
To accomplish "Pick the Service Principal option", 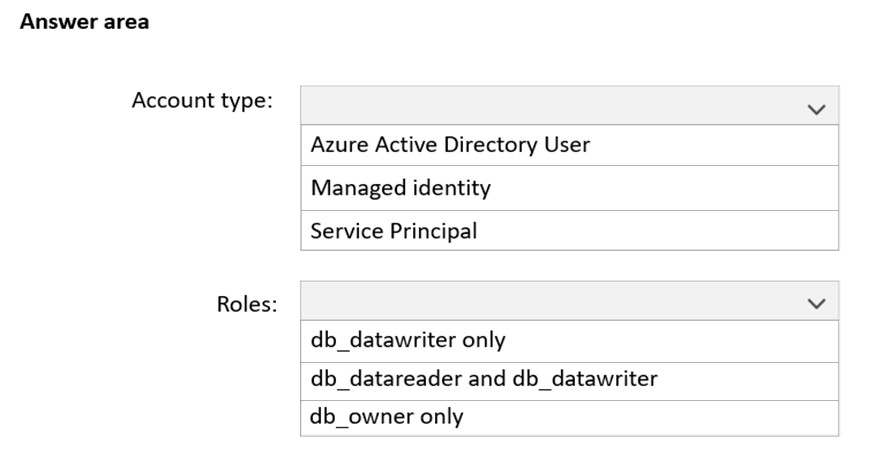I will pyautogui.click(x=569, y=230).
